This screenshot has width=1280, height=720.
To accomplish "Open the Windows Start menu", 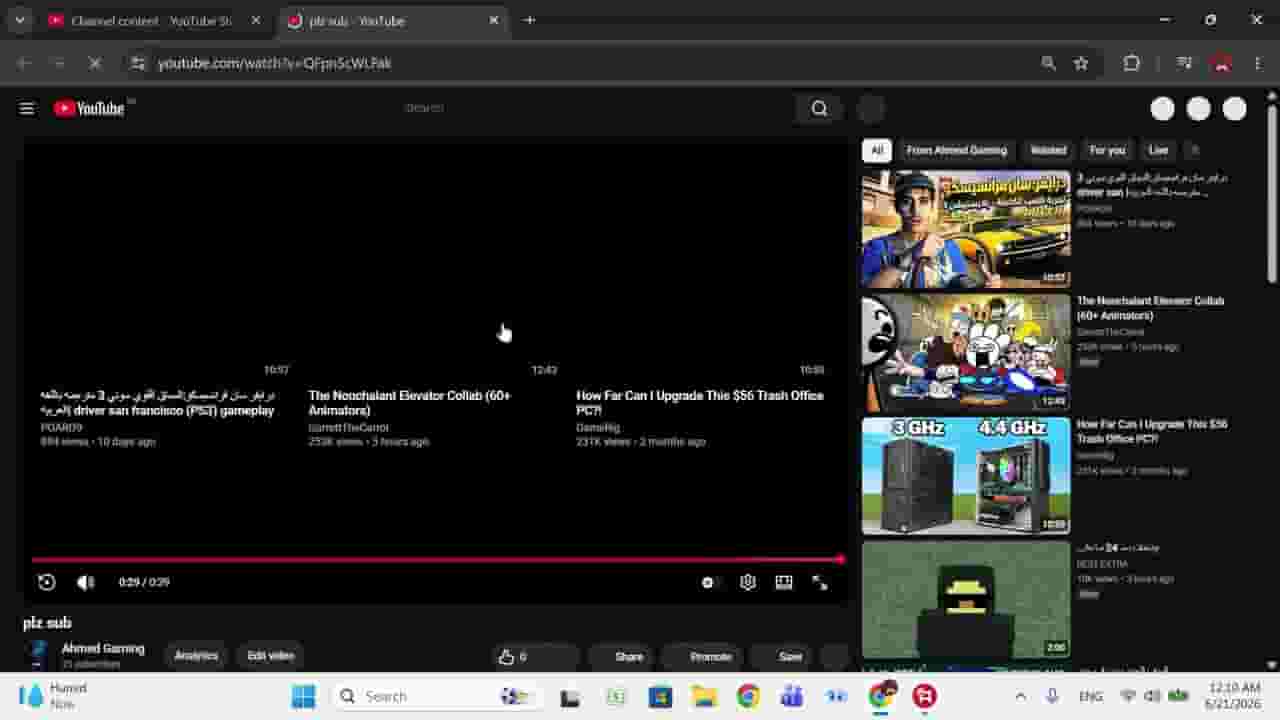I will pos(303,696).
